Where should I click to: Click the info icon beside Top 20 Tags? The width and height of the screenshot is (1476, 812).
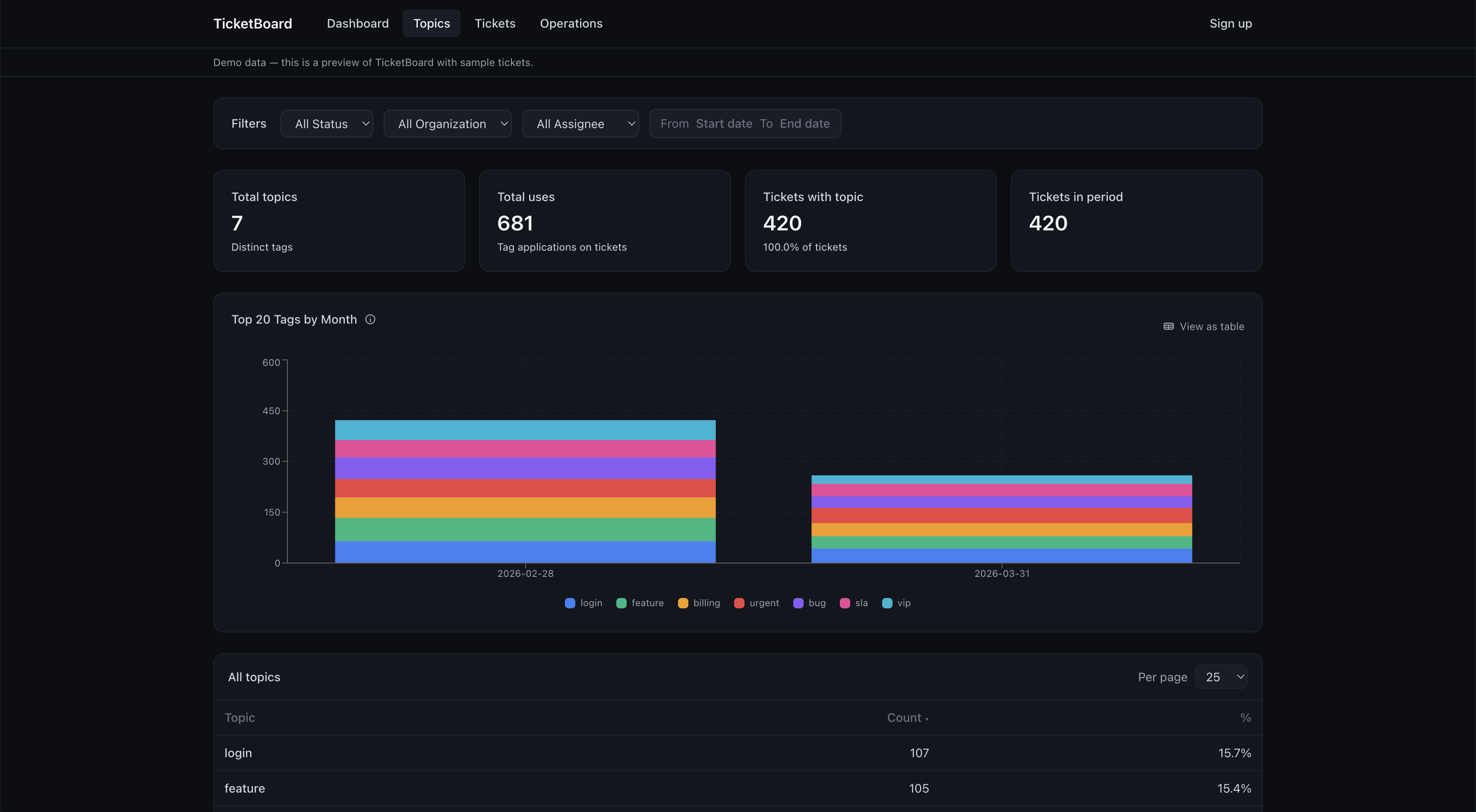pyautogui.click(x=370, y=320)
